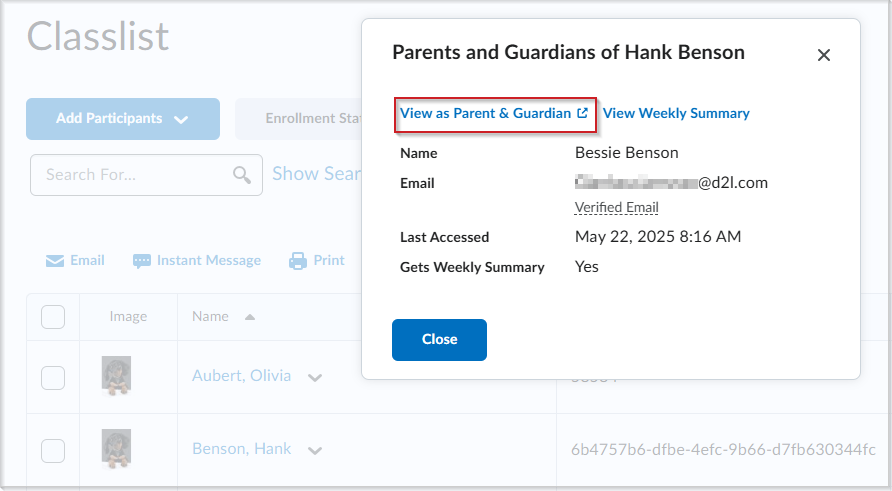892x491 pixels.
Task: Check the box for Hank Benson
Action: (x=53, y=450)
